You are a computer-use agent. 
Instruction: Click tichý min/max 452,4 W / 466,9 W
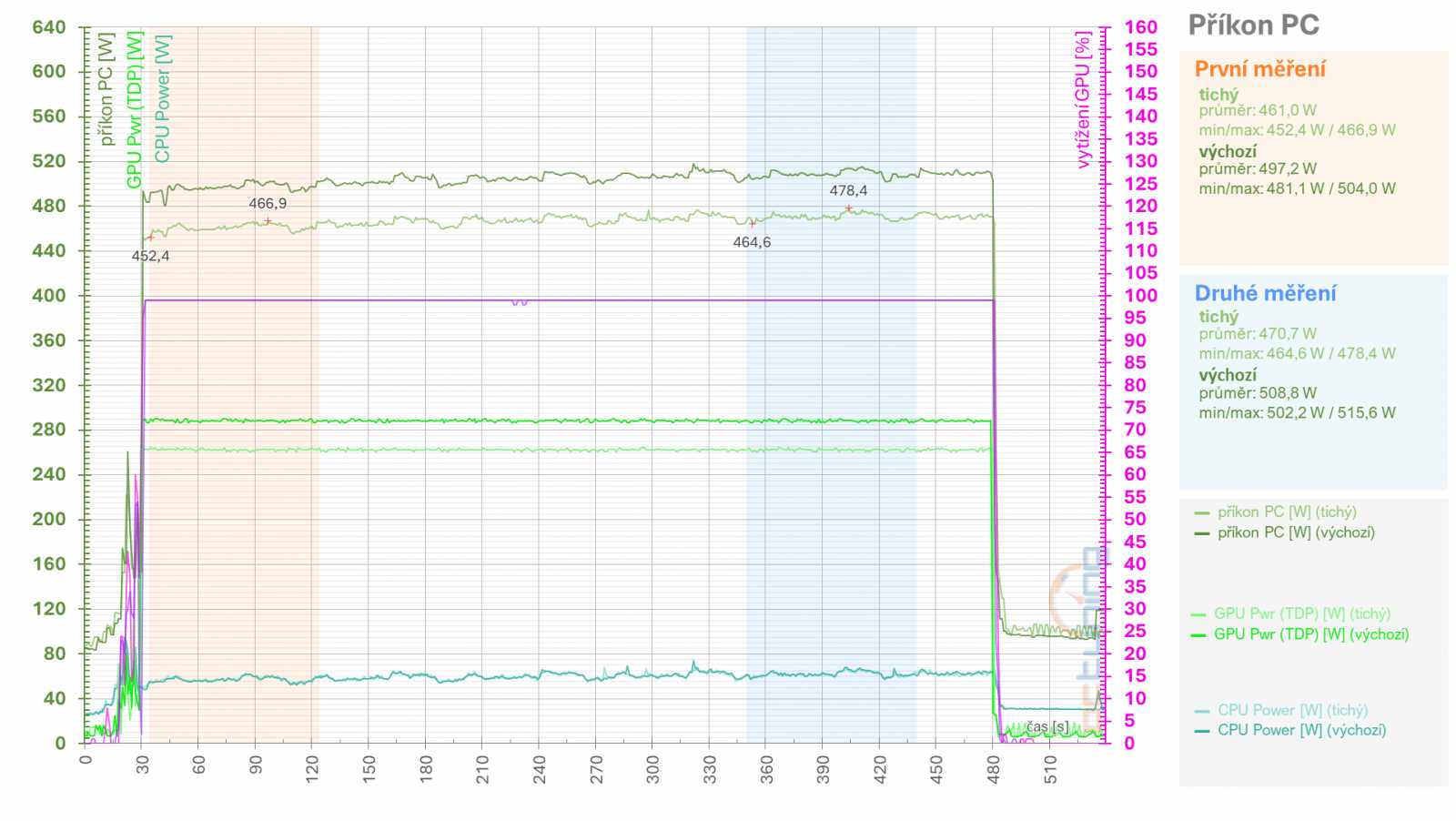point(1297,130)
